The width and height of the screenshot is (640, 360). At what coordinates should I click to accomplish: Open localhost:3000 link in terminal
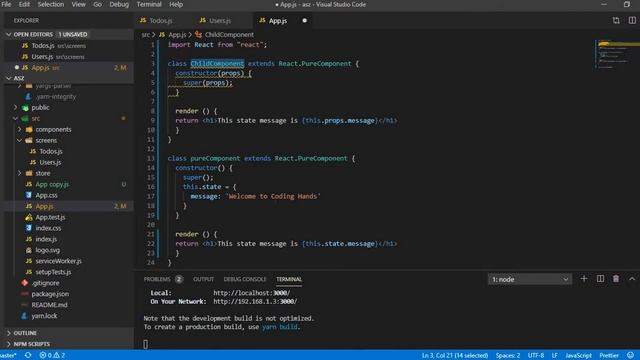(251, 293)
